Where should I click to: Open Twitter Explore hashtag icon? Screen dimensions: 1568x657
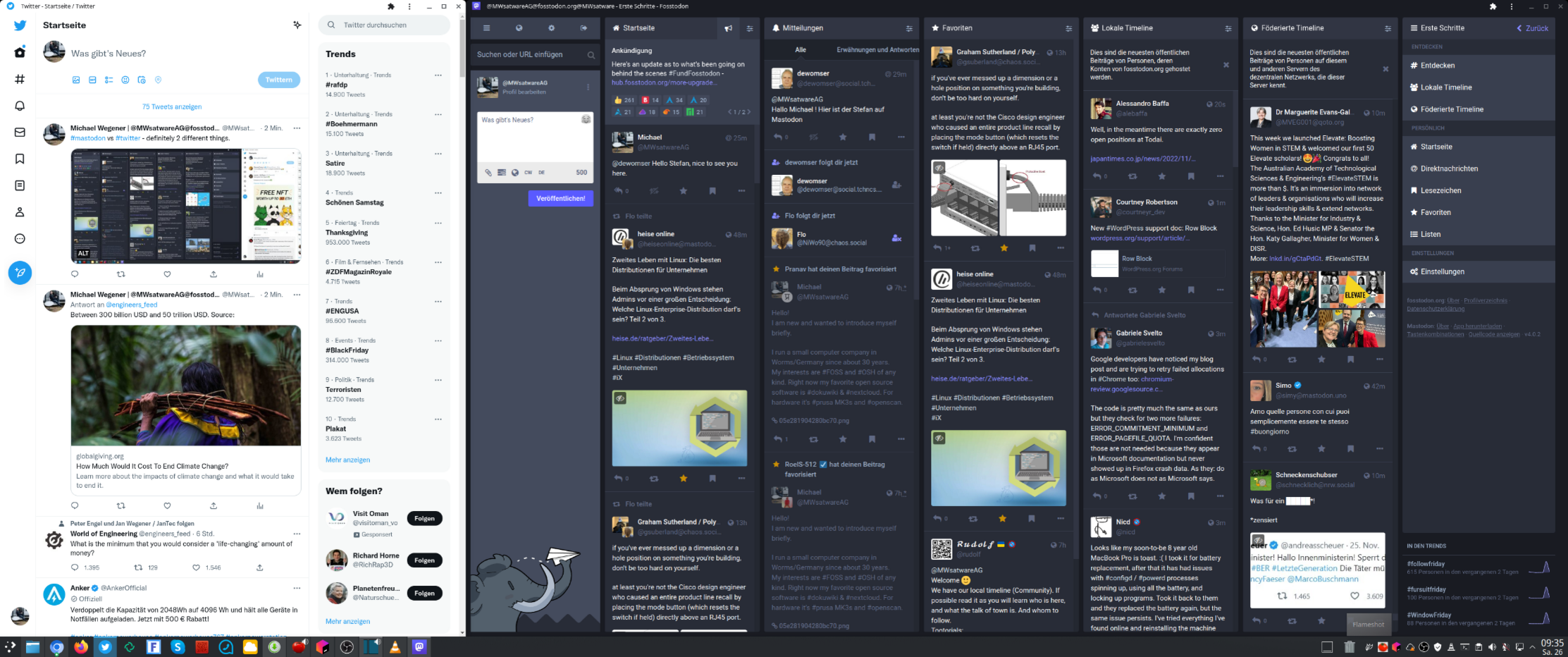point(20,79)
